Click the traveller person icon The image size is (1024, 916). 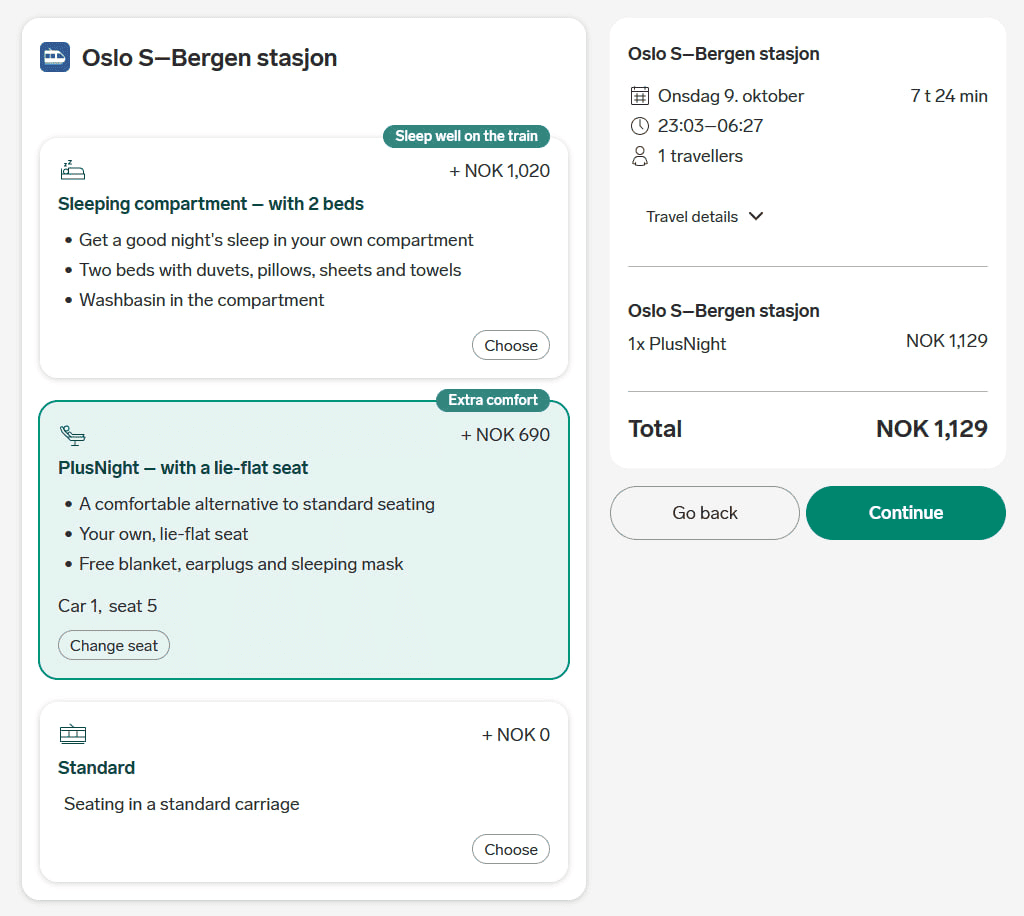(x=640, y=156)
